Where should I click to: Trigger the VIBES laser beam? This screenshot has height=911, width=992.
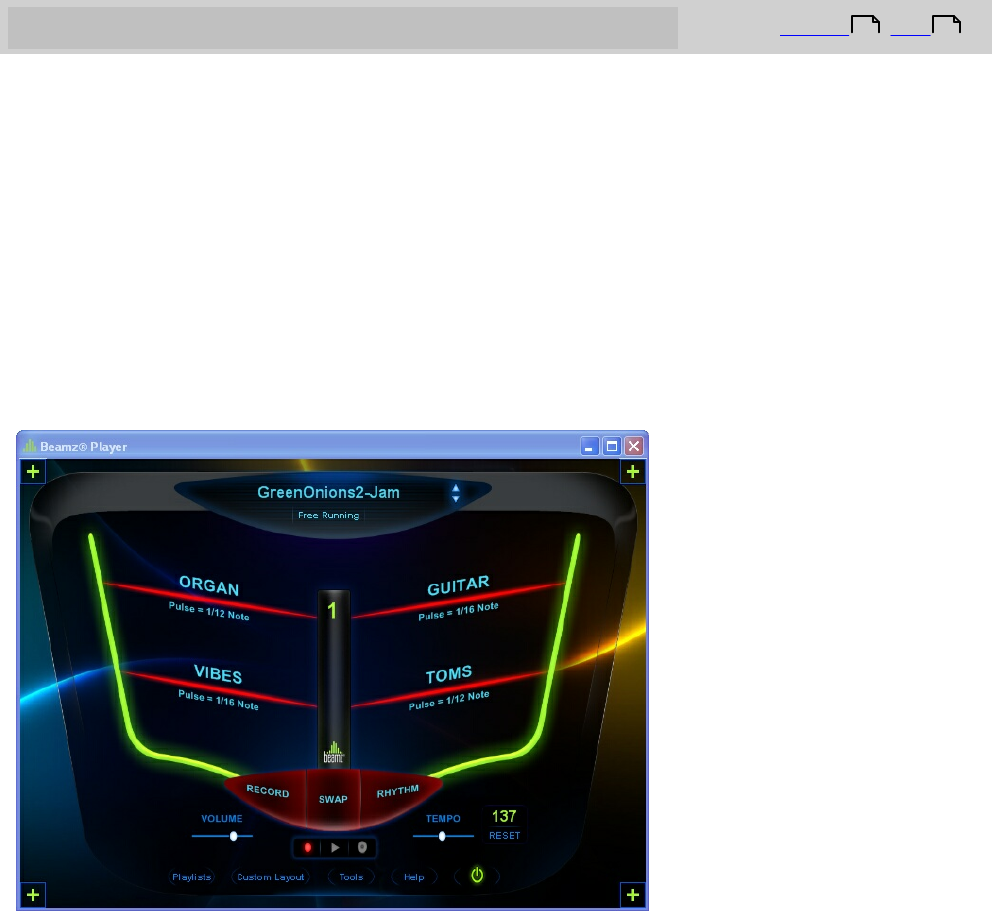[218, 689]
